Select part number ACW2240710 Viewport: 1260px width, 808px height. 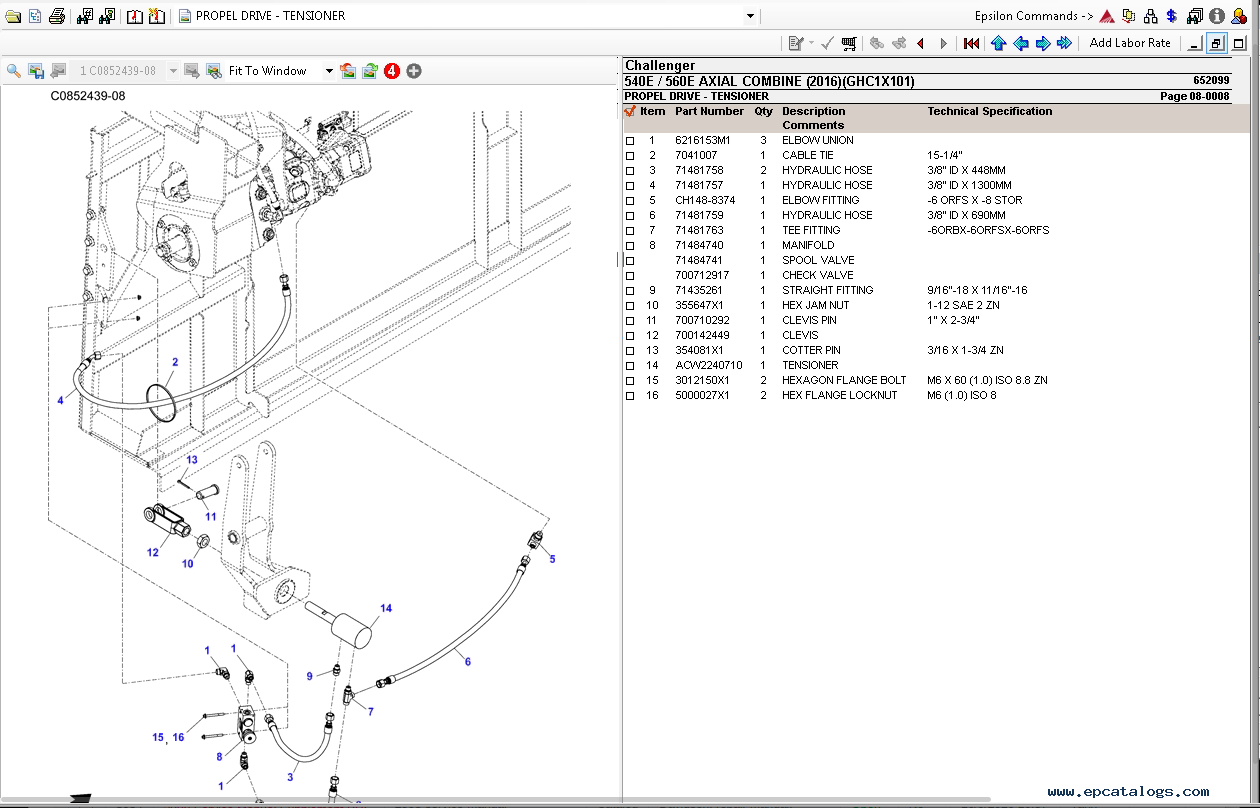(708, 366)
